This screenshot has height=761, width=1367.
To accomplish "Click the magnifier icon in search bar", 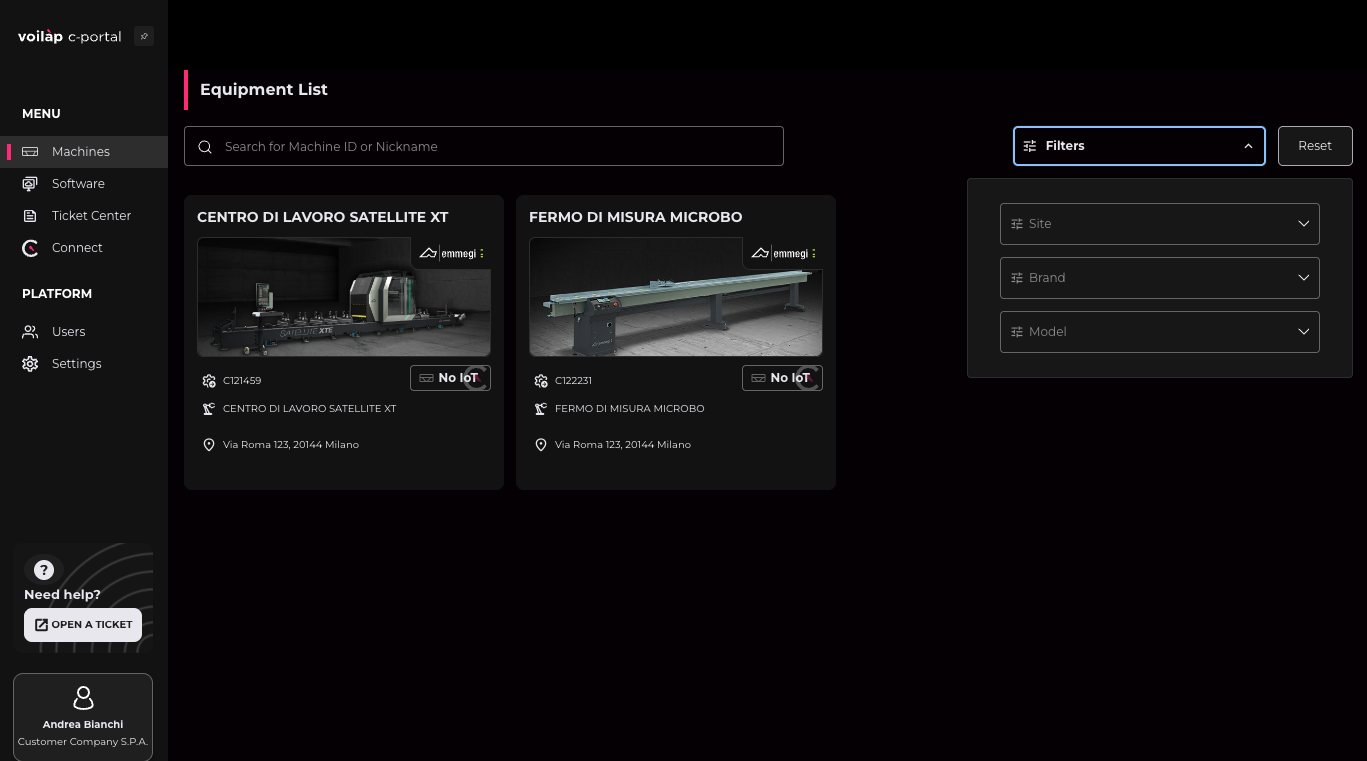I will coord(205,147).
